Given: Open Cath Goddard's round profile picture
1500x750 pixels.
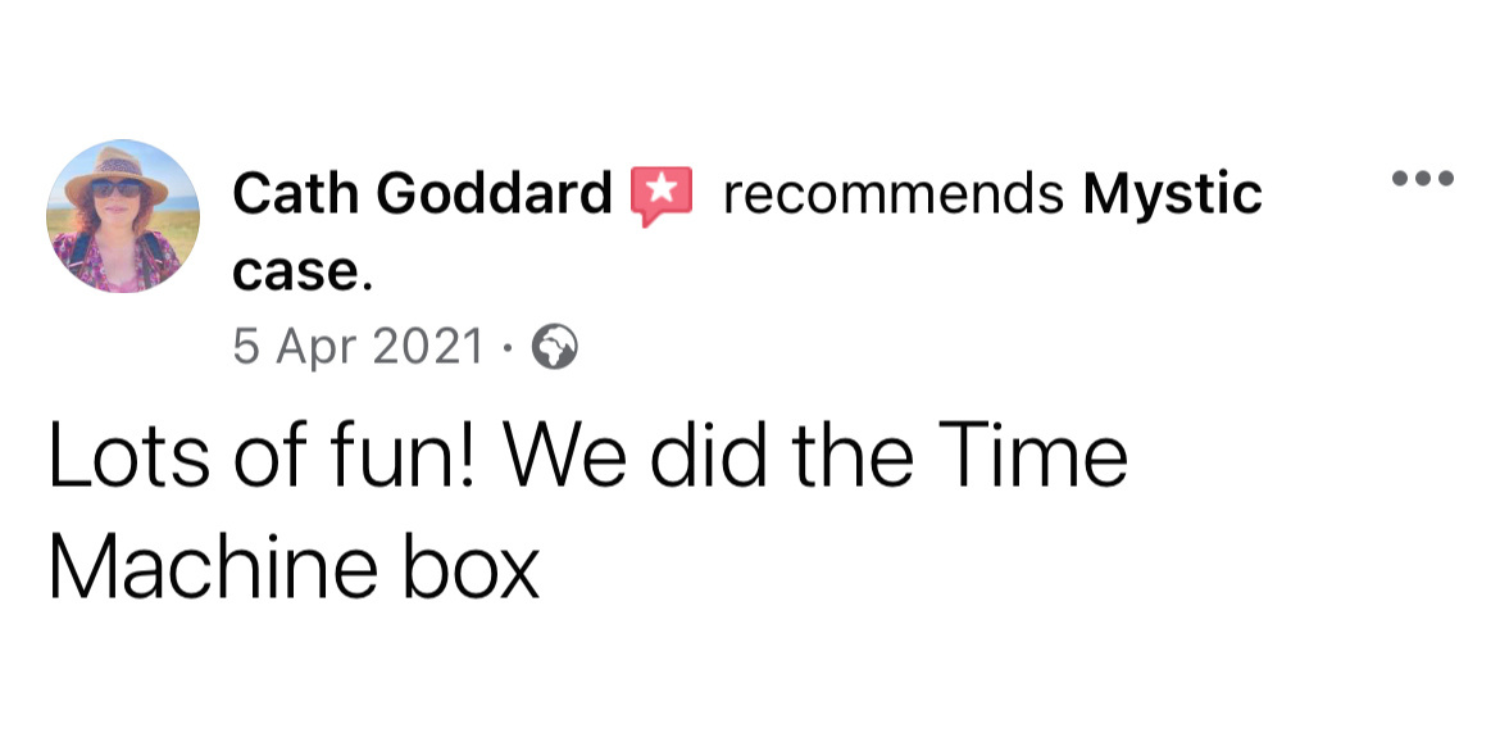Looking at the screenshot, I should (x=123, y=216).
